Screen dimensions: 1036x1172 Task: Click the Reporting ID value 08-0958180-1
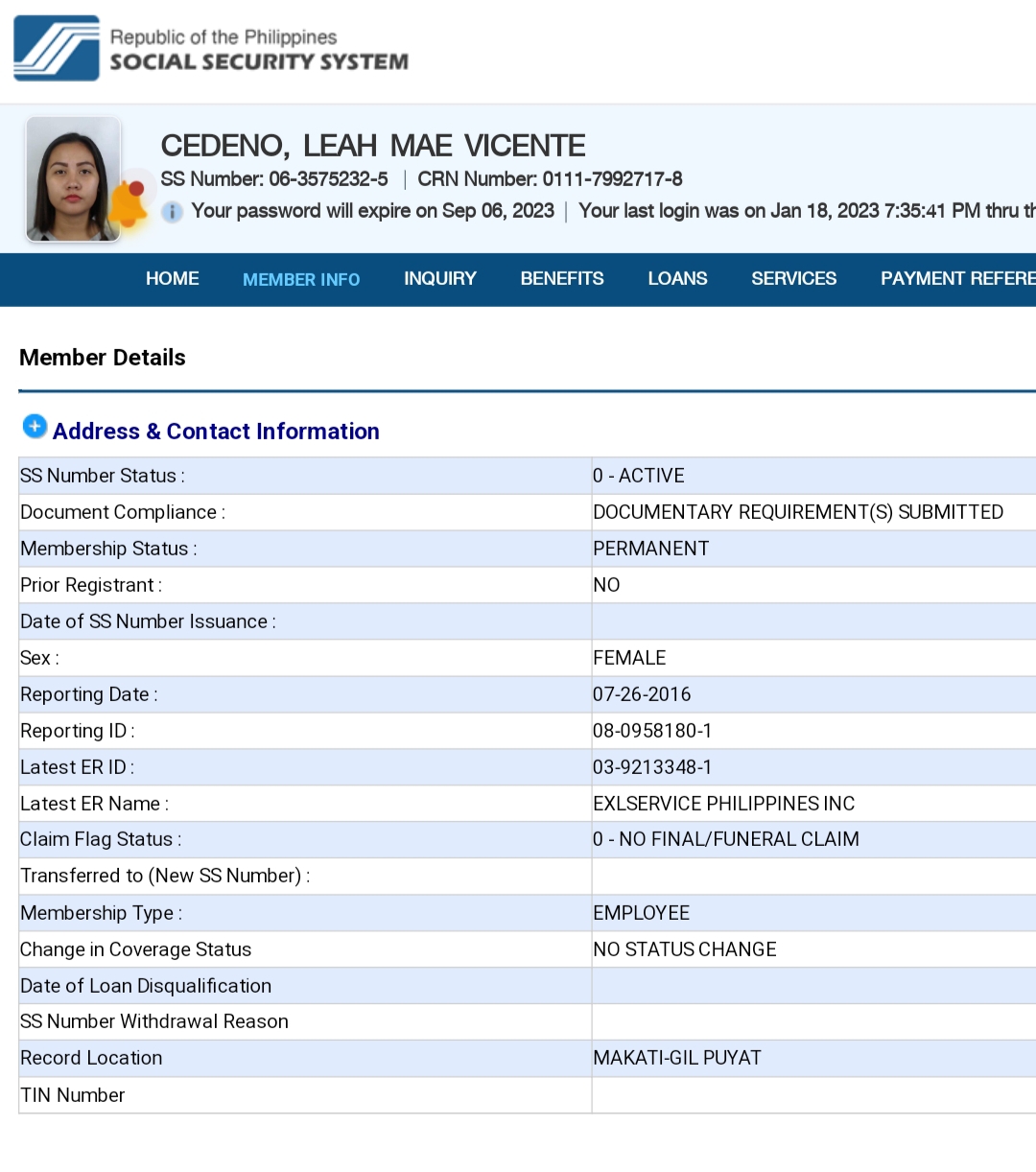tap(652, 731)
